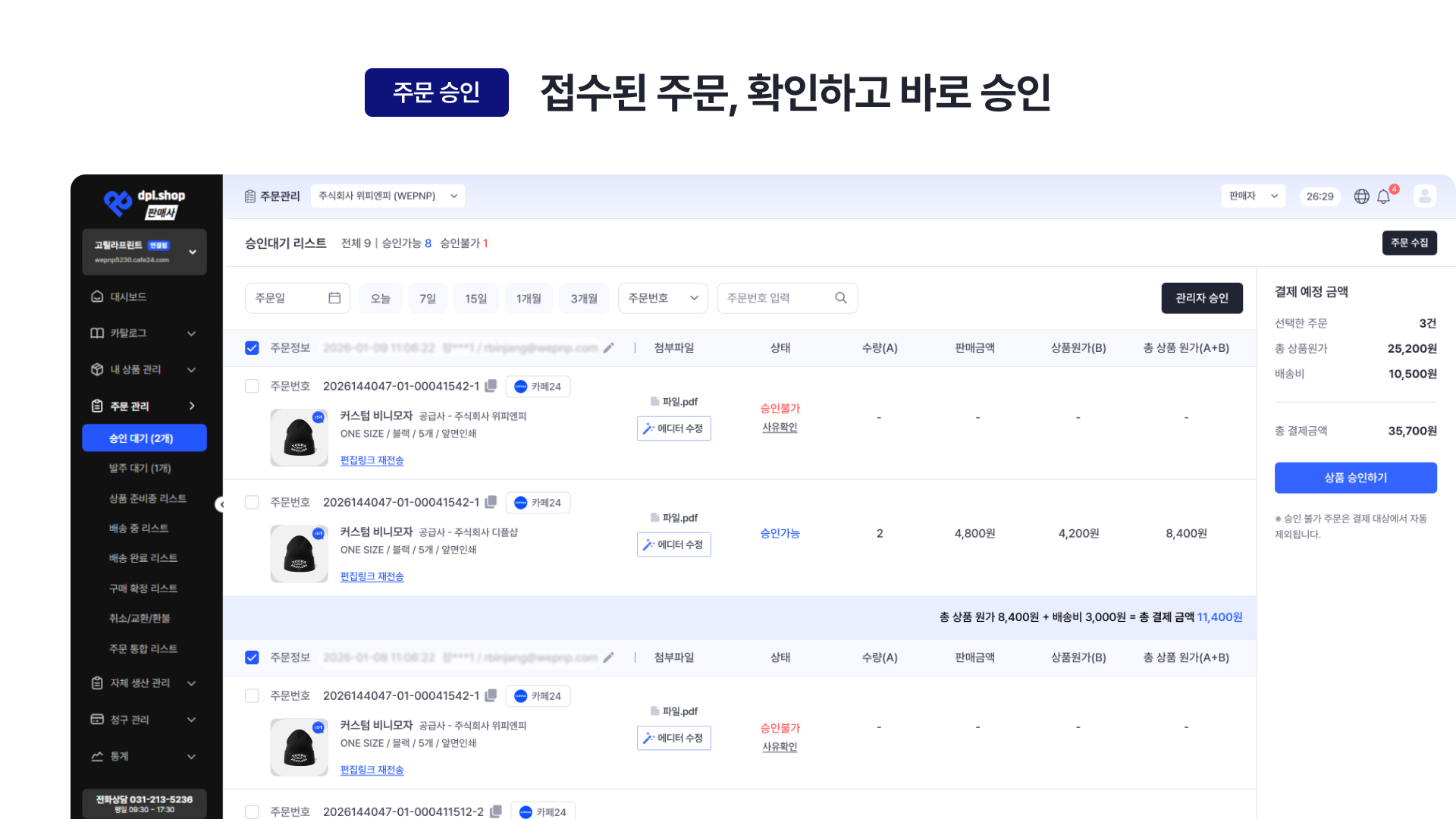Collapse the sidebar with the arrow handle

[220, 504]
